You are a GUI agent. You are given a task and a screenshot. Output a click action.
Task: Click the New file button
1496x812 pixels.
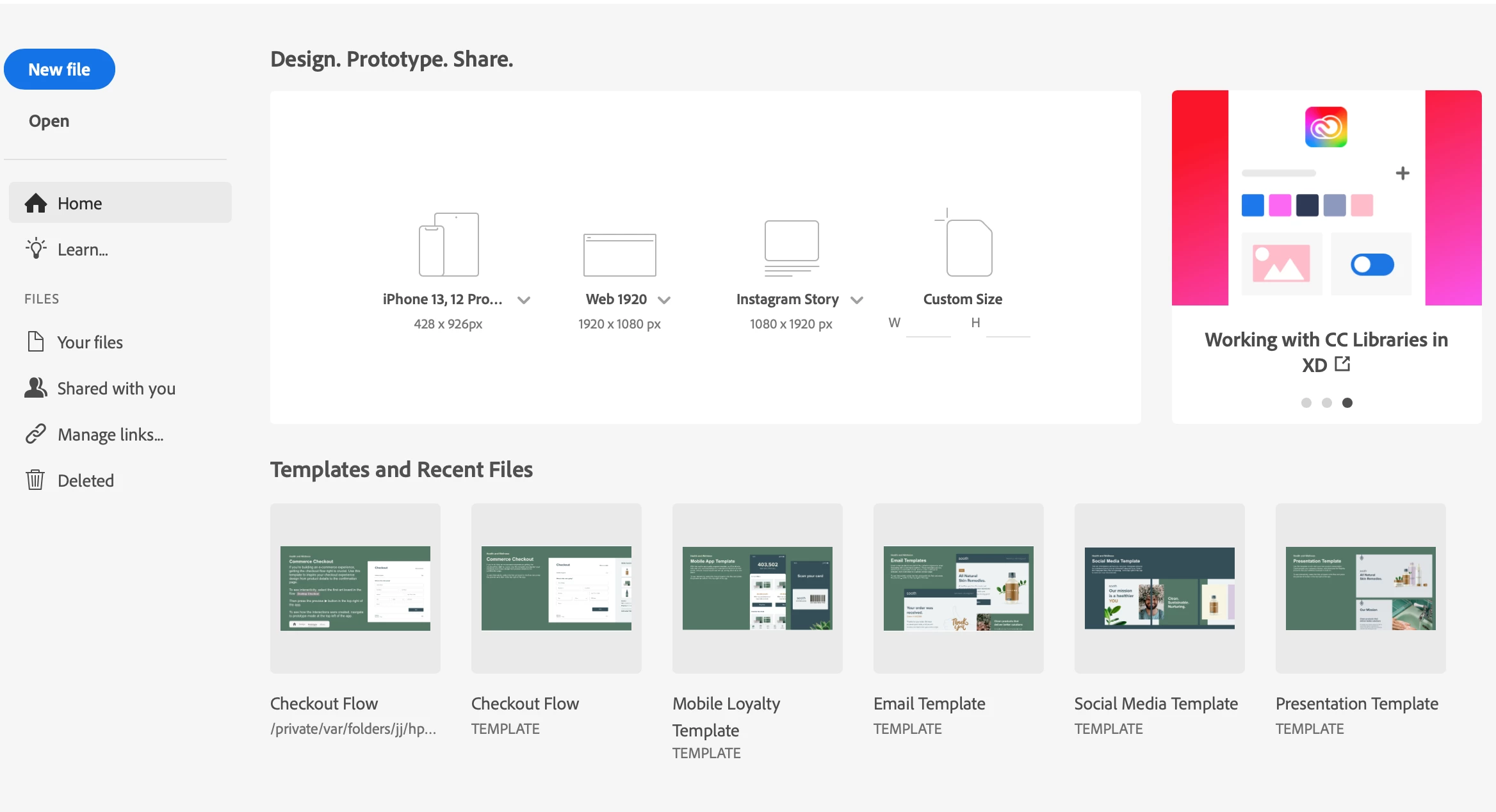60,69
